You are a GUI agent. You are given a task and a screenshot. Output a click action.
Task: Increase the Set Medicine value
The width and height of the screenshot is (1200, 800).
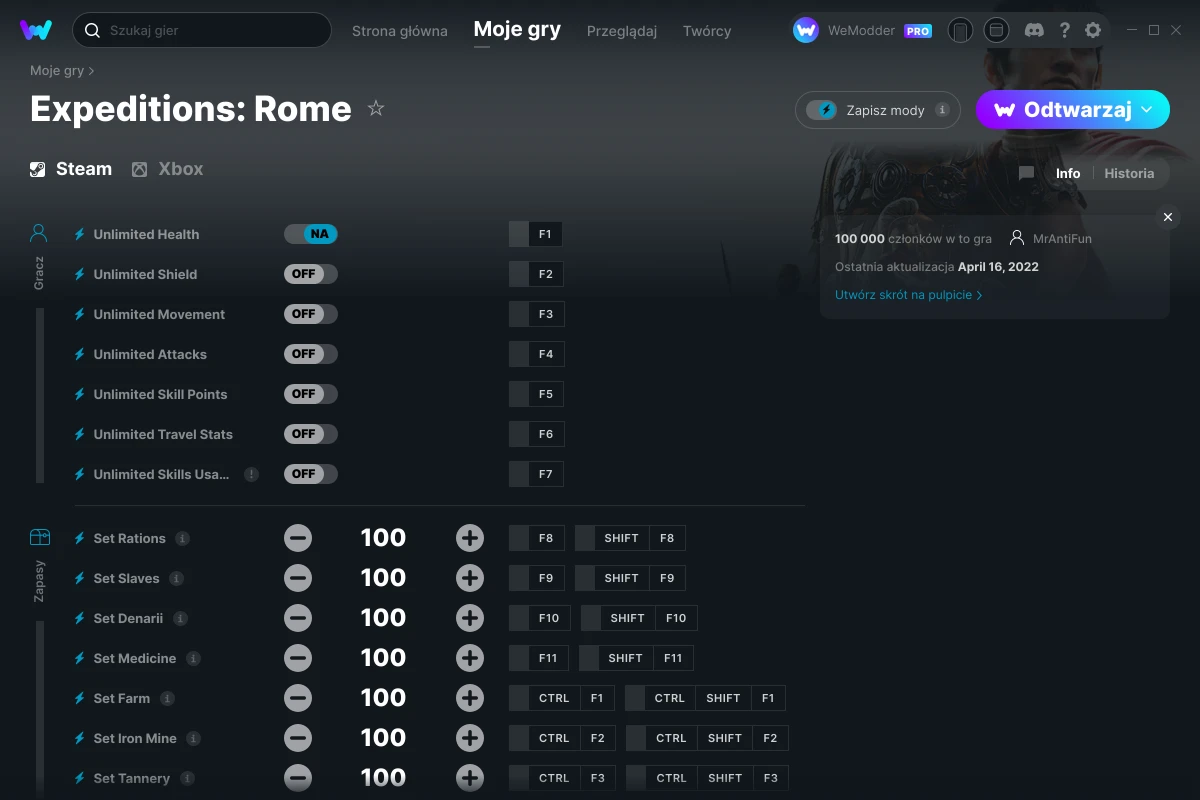(470, 658)
